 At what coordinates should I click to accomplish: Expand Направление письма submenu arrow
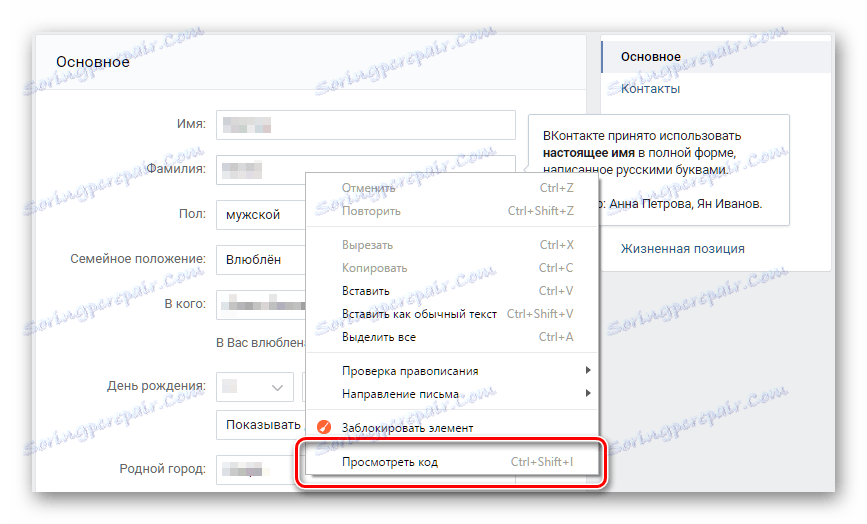pyautogui.click(x=588, y=393)
